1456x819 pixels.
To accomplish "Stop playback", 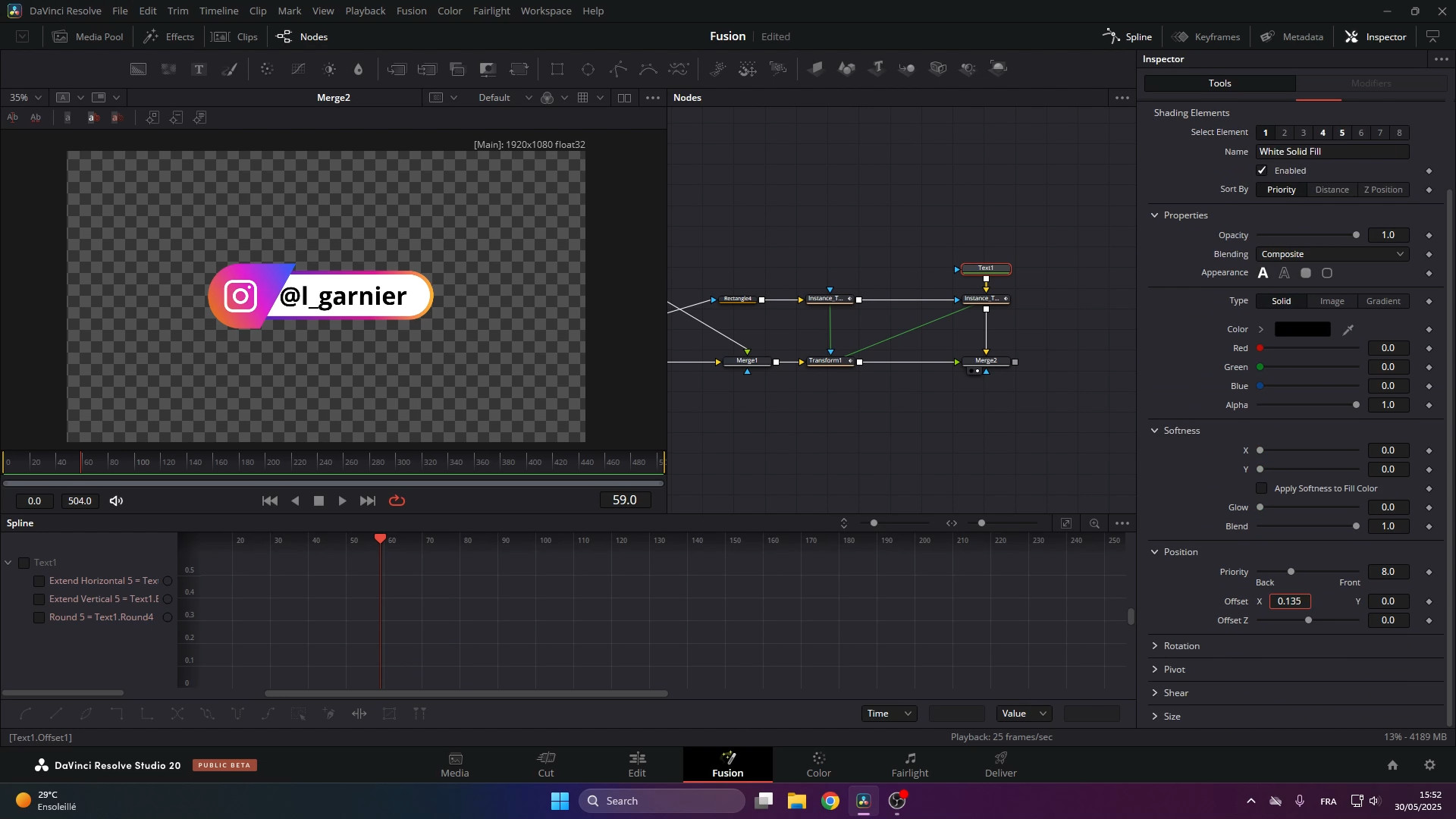I will 318,500.
